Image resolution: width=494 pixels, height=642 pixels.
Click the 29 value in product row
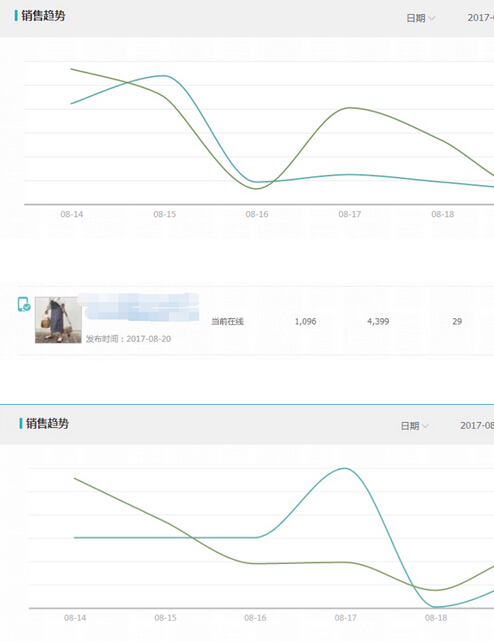point(457,321)
